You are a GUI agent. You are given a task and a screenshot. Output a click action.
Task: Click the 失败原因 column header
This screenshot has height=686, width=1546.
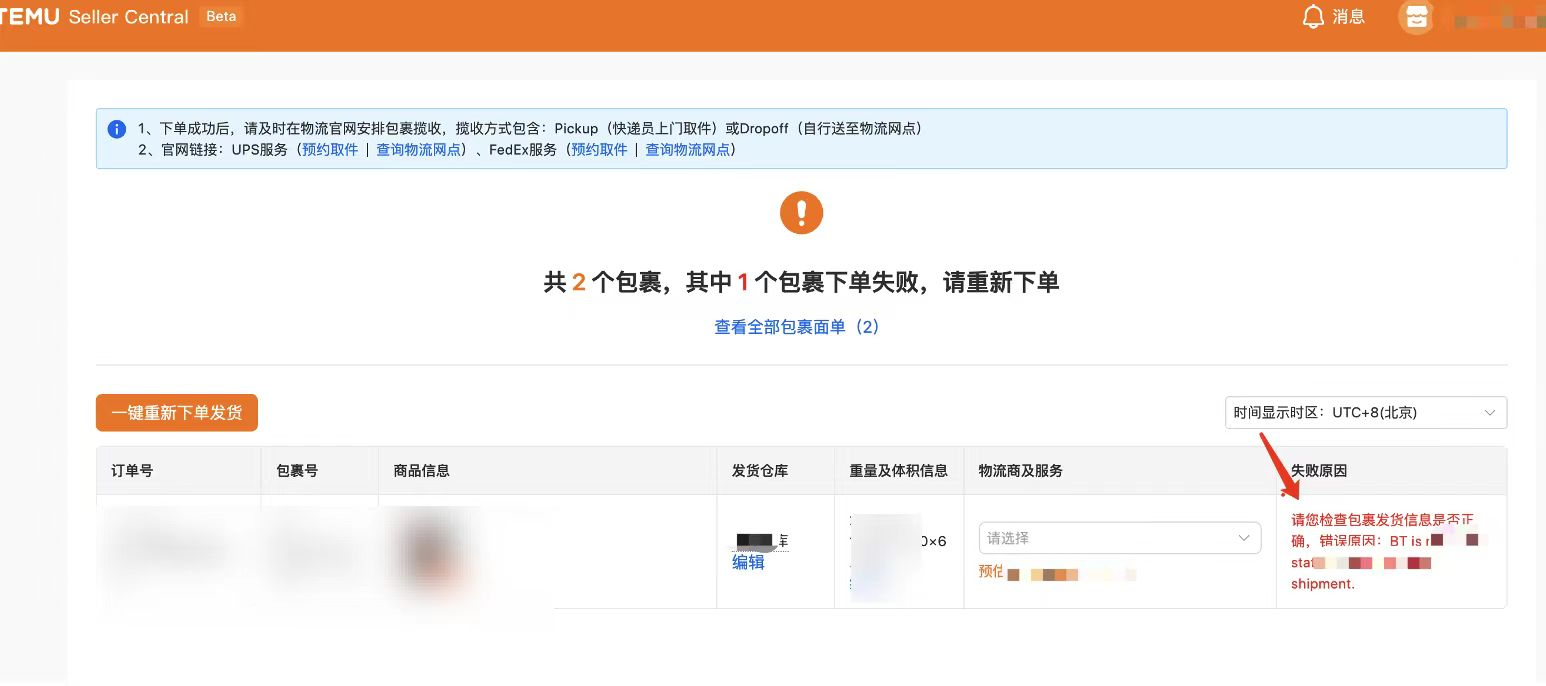[1319, 470]
